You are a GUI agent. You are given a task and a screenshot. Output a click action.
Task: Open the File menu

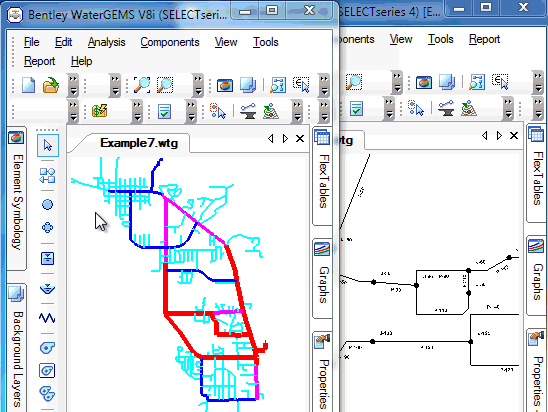tap(31, 42)
